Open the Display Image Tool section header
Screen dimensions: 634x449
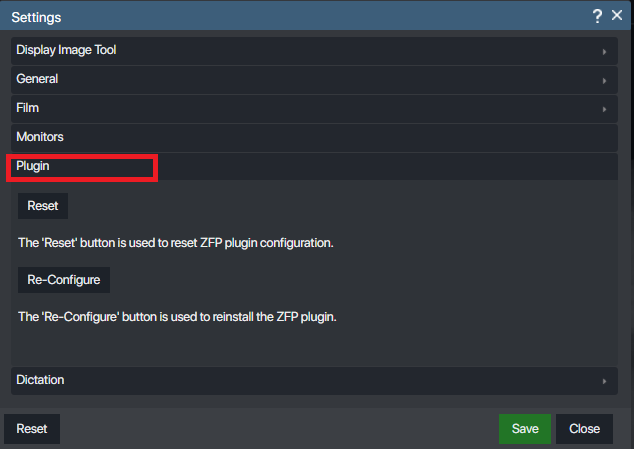click(x=66, y=50)
